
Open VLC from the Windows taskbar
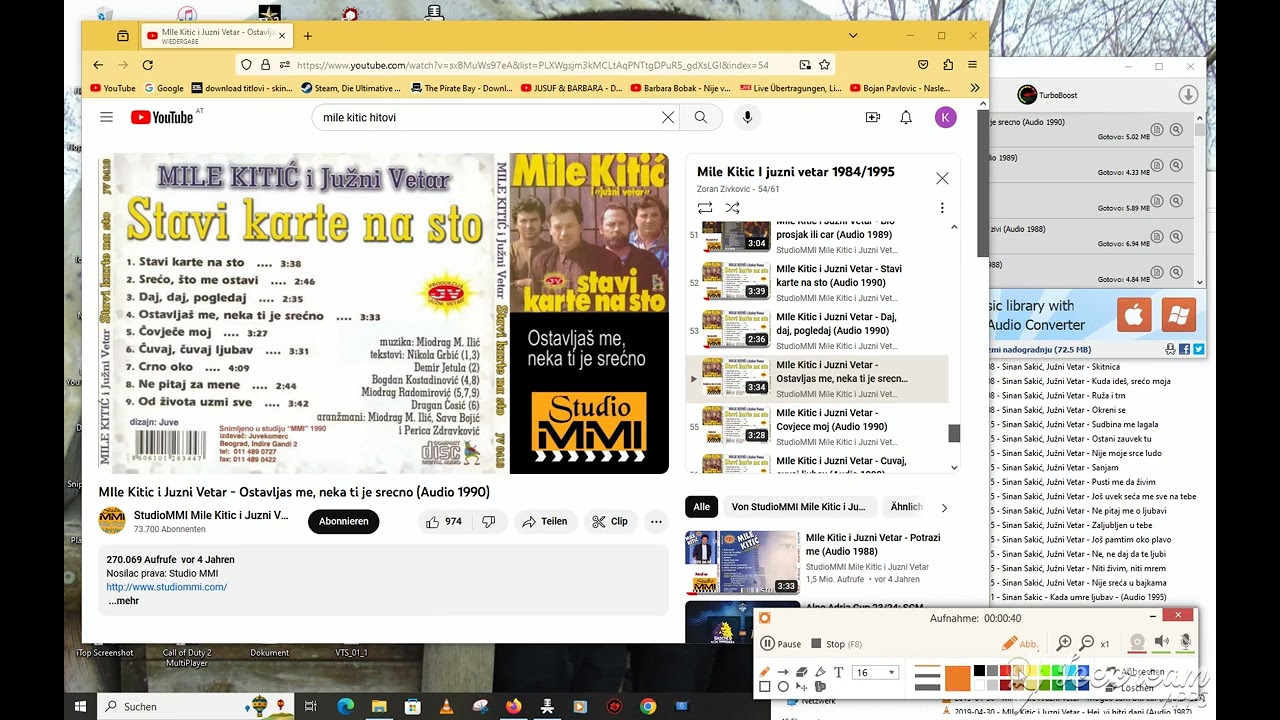click(445, 706)
